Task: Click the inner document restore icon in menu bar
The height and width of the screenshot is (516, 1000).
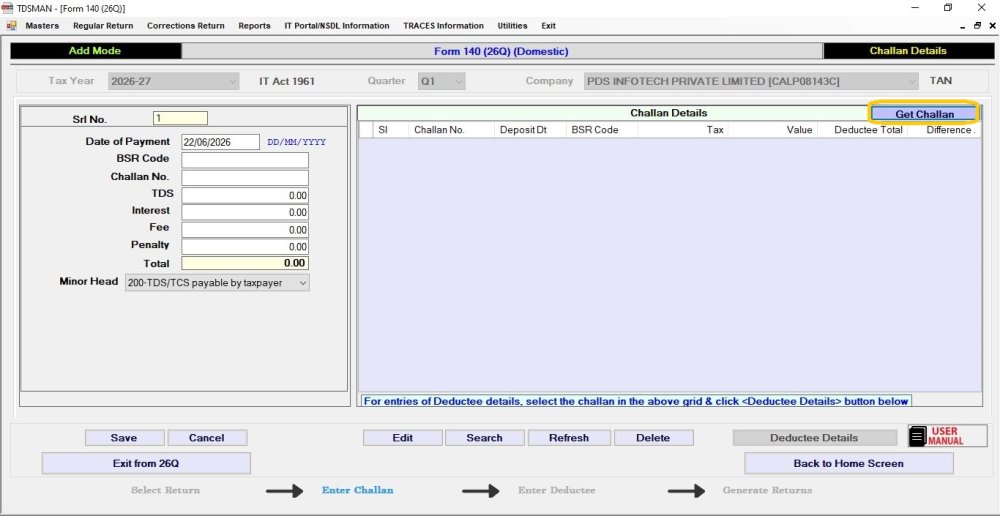Action: click(977, 26)
